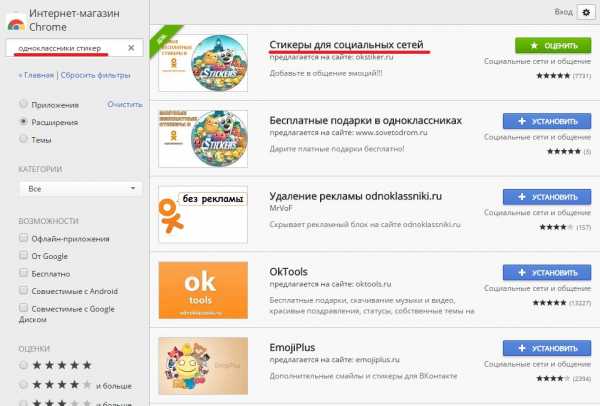
Task: Select the five-star rating filter
Action: (23, 365)
